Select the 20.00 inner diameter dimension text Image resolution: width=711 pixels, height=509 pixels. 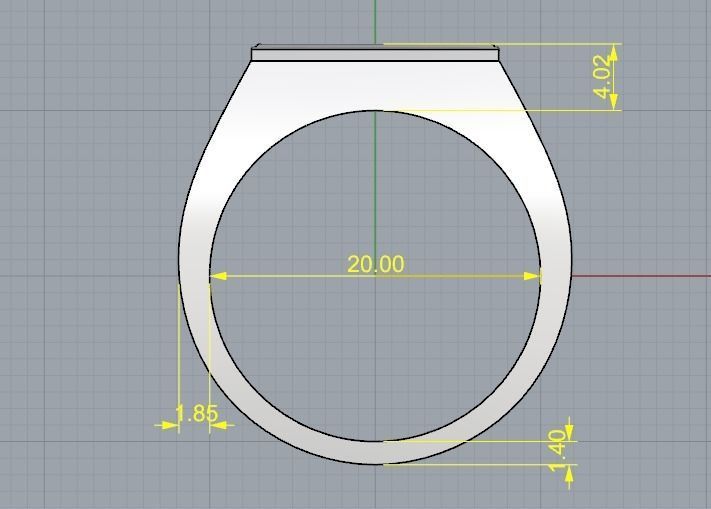tap(375, 264)
